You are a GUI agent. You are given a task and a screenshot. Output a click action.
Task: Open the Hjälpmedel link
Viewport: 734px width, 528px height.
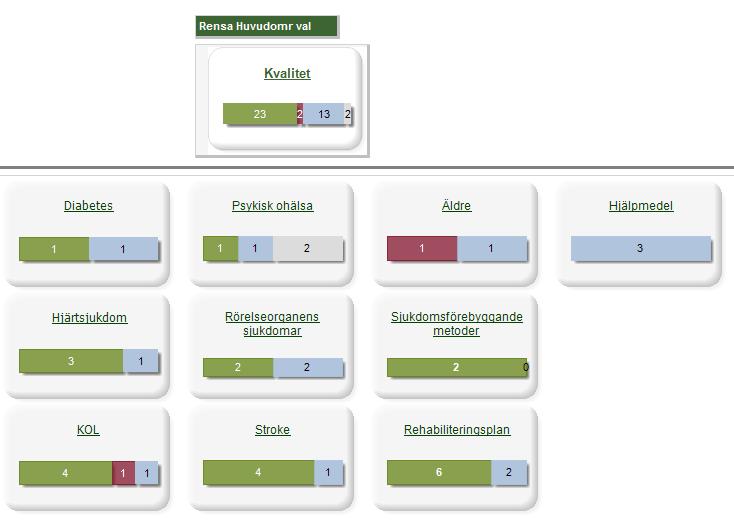(641, 205)
